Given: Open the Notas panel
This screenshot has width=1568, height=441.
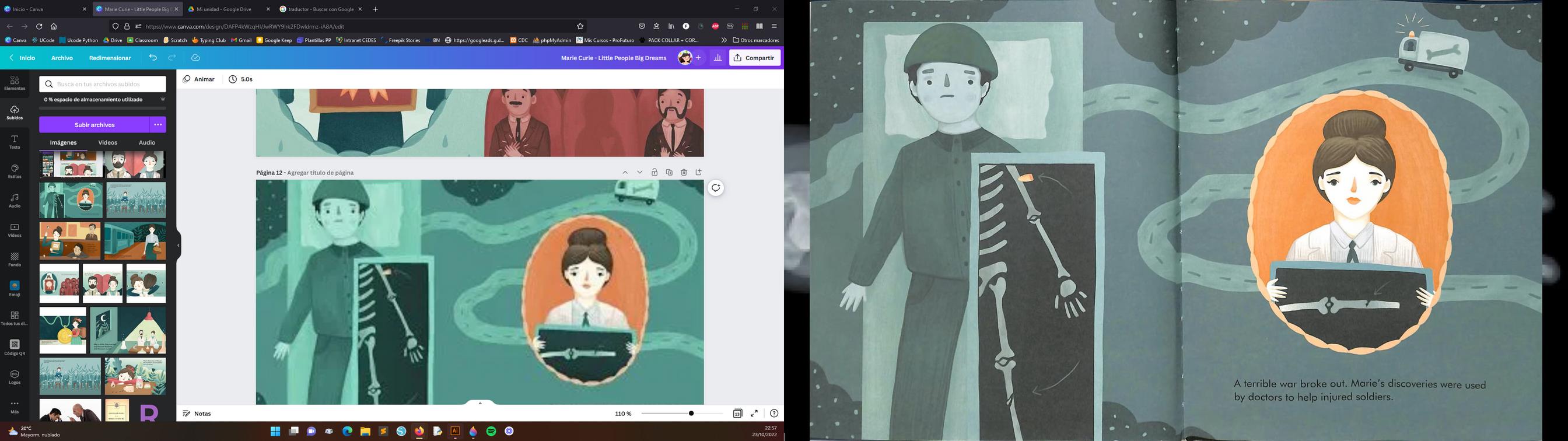Looking at the screenshot, I should click(x=197, y=414).
